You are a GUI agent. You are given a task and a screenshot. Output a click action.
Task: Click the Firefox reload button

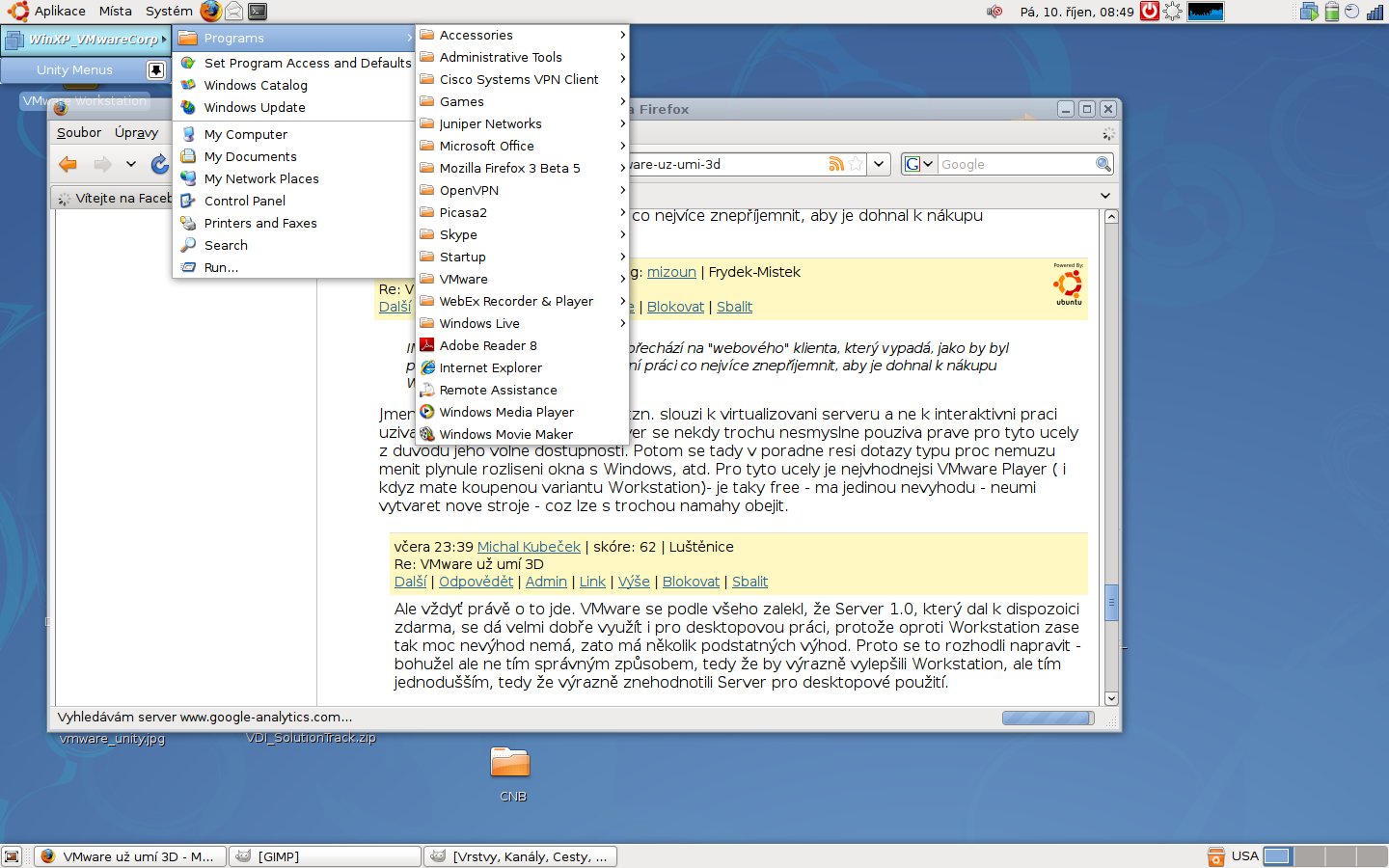(x=160, y=164)
